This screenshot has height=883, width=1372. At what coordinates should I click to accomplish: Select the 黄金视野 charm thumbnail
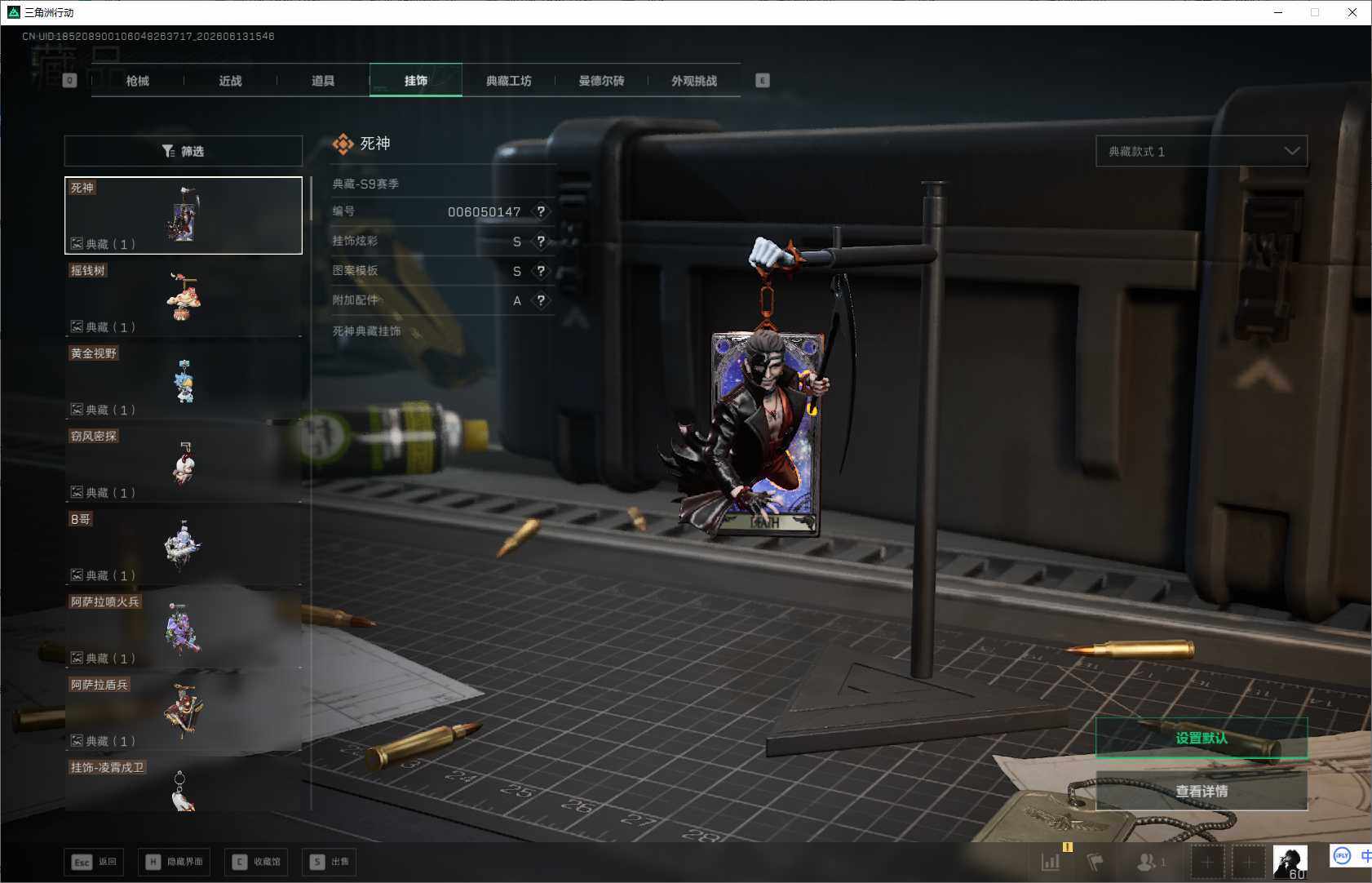click(184, 381)
